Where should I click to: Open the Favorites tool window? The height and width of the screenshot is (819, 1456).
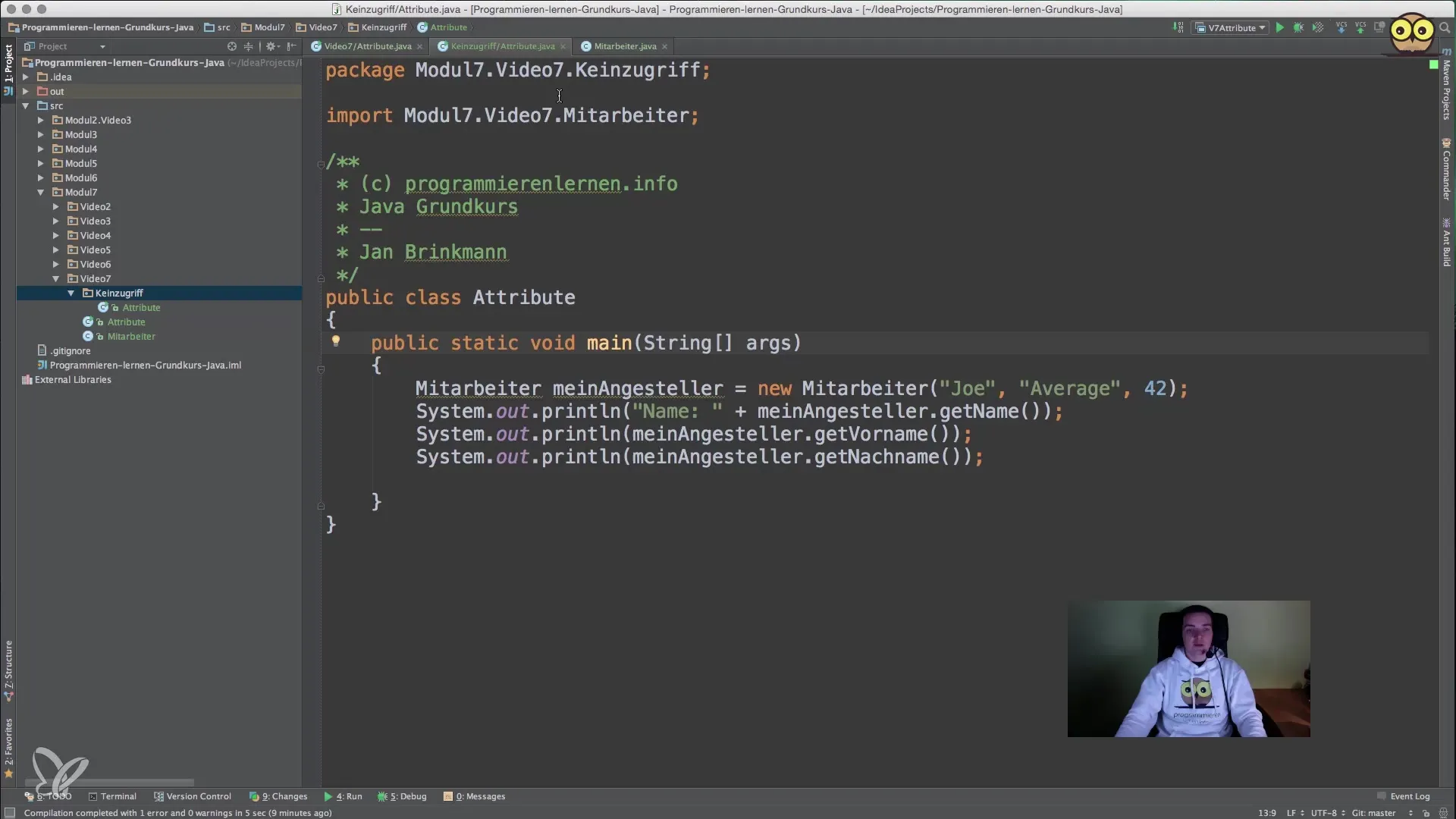(8, 747)
